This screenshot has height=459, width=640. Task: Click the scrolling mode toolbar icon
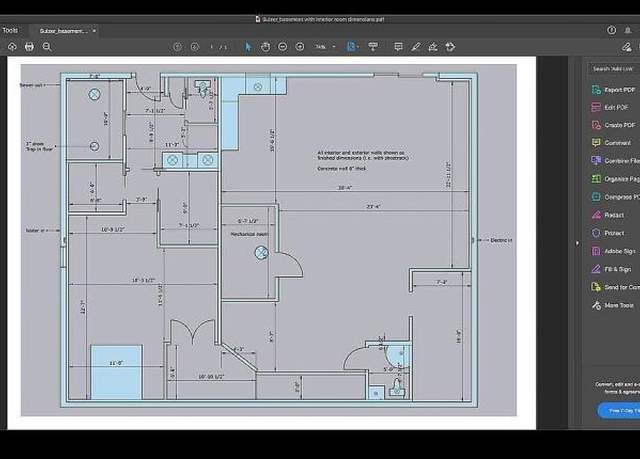coord(373,47)
